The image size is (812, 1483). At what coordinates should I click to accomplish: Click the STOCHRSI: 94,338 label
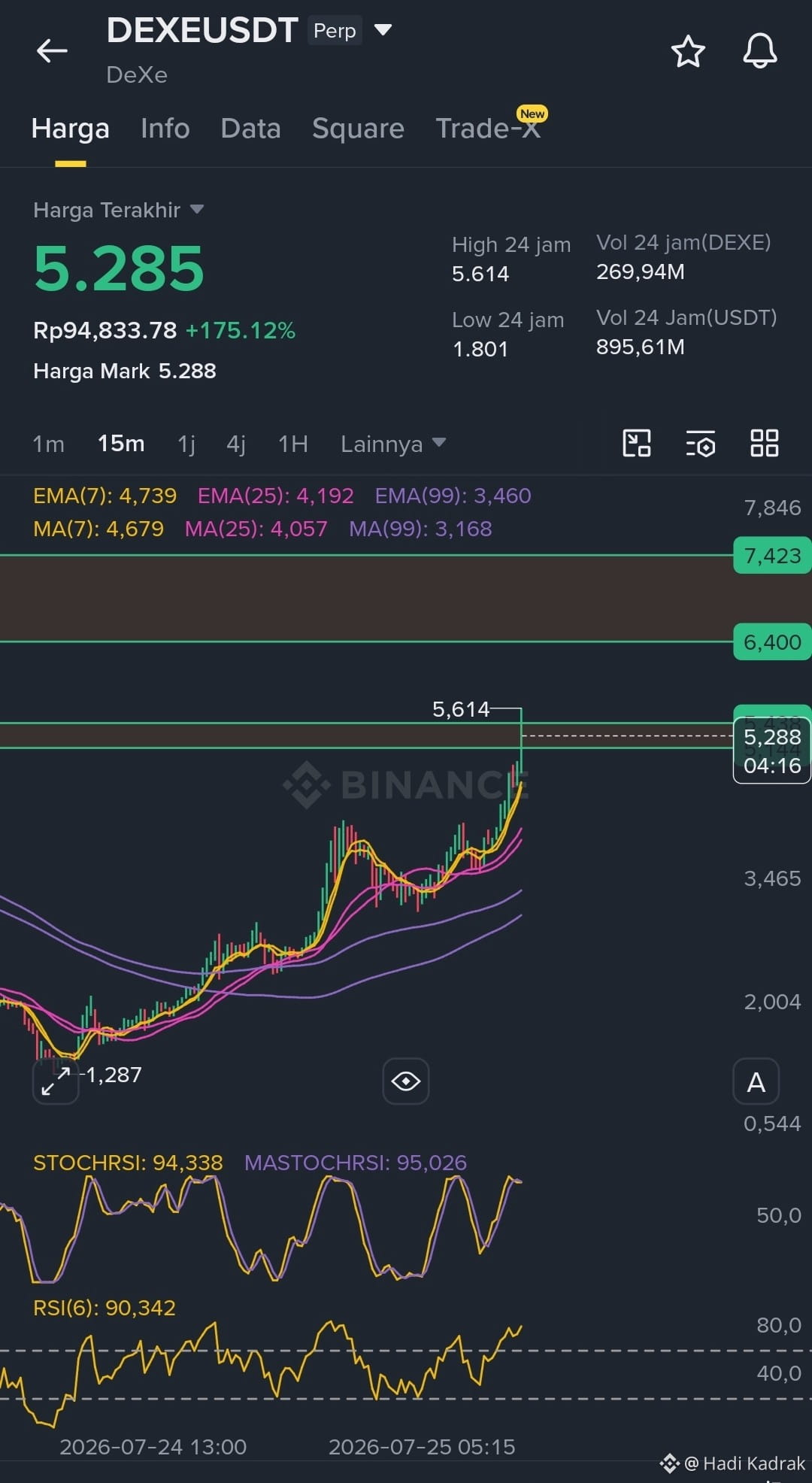click(x=128, y=1163)
